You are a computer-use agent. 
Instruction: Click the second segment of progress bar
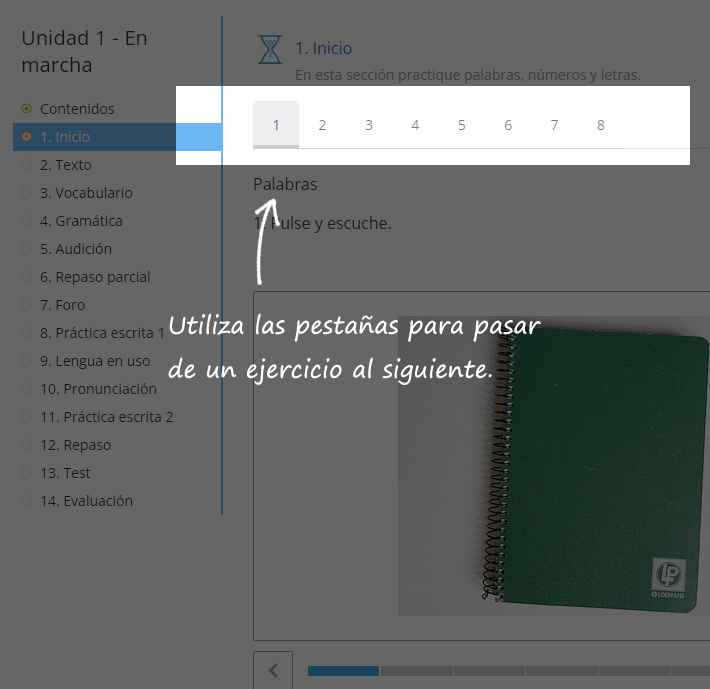pyautogui.click(x=416, y=670)
